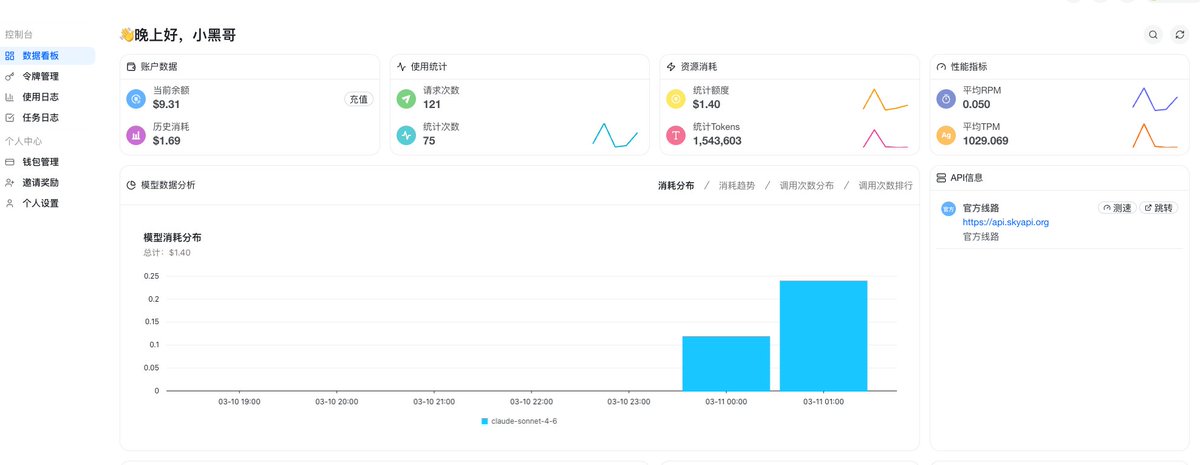Viewport: 1200px width, 465px height.
Task: Open the https://api.skyapi.org link
Action: point(1006,222)
